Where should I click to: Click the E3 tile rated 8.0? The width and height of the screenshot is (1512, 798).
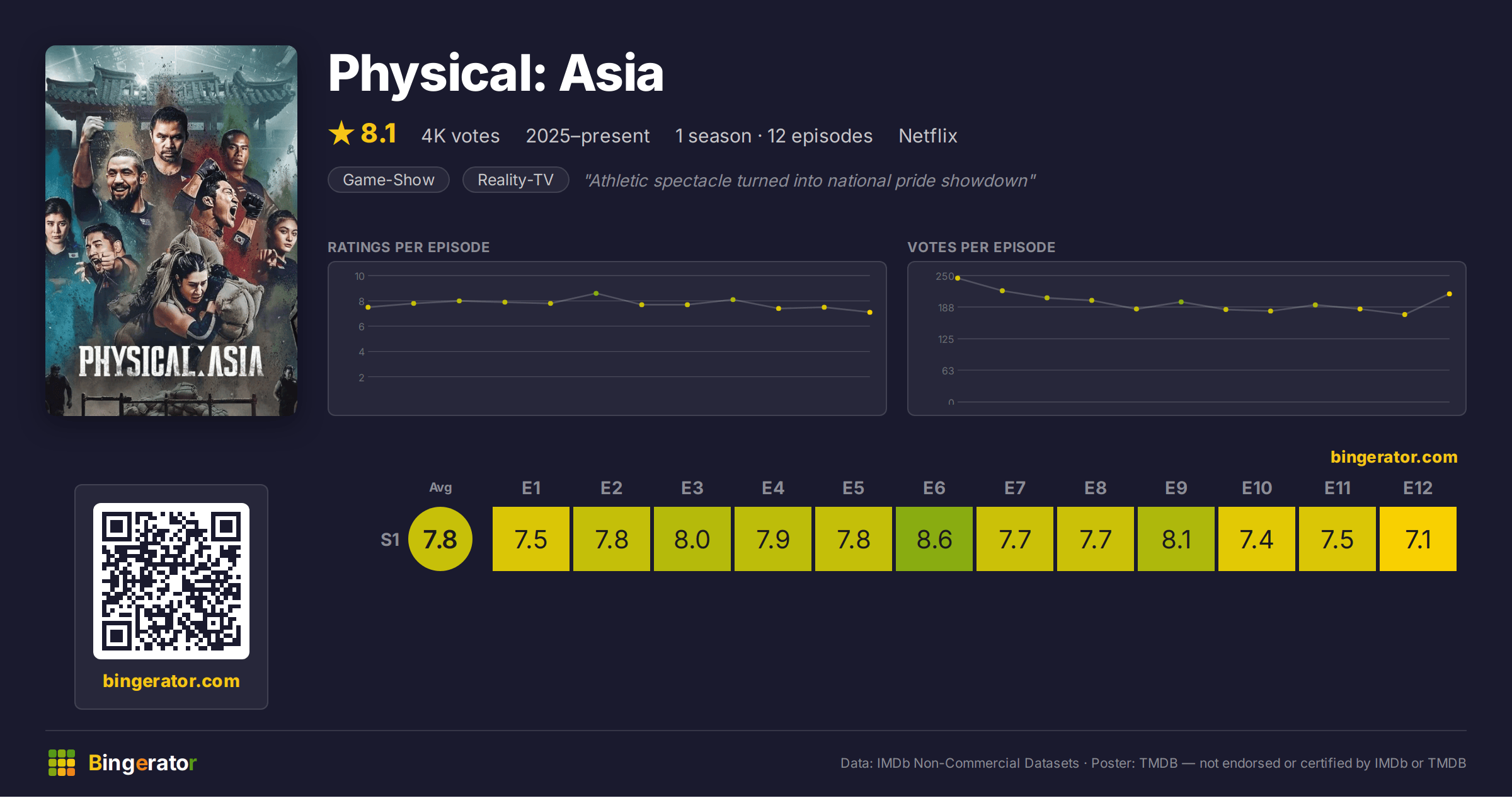pos(692,539)
